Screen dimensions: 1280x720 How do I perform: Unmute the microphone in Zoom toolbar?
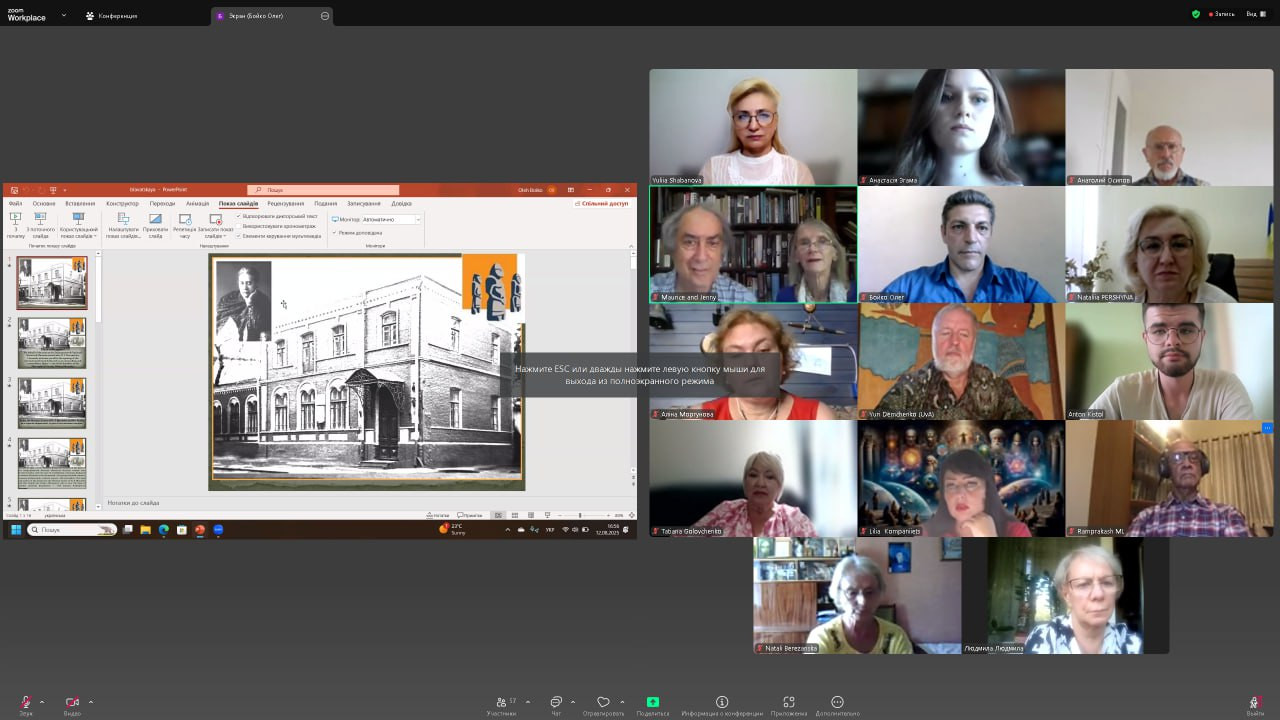pyautogui.click(x=25, y=703)
